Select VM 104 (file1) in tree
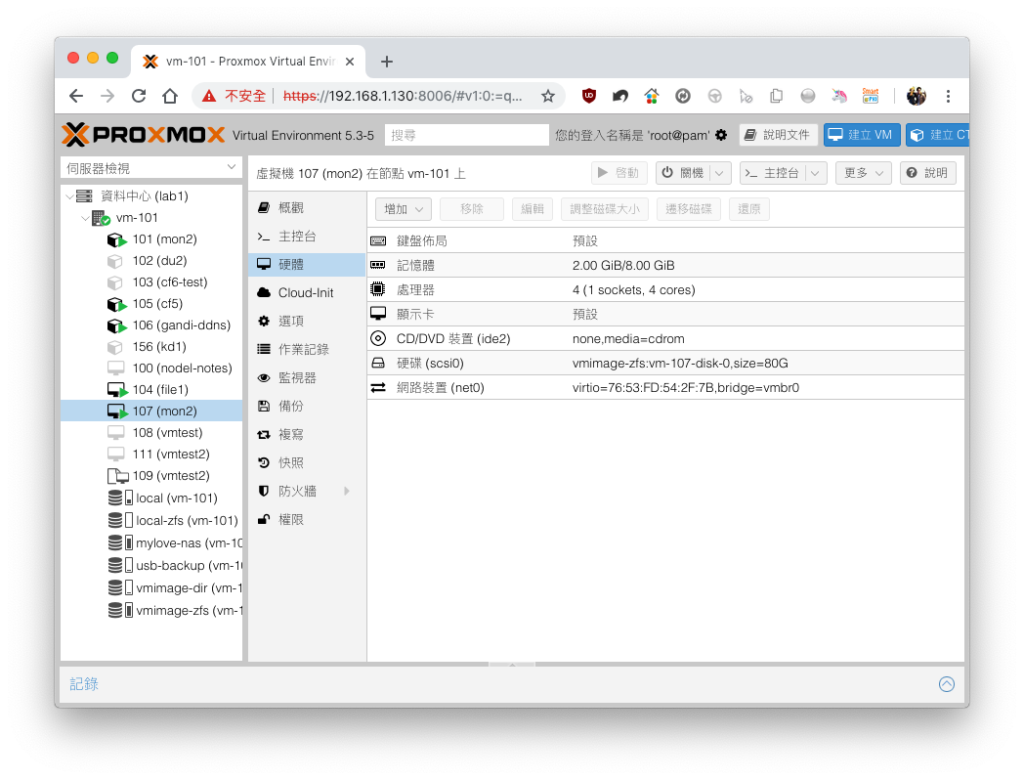The image size is (1024, 780). click(x=161, y=389)
